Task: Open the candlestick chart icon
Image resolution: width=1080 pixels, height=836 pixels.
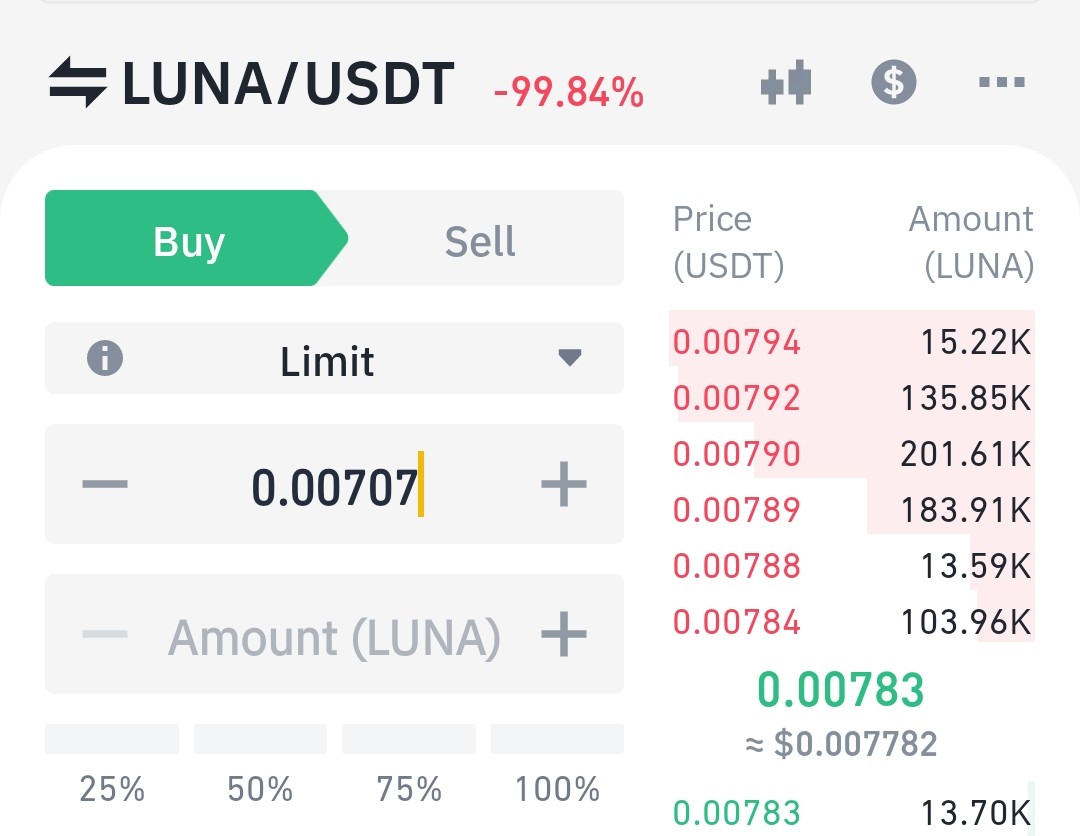Action: 786,83
